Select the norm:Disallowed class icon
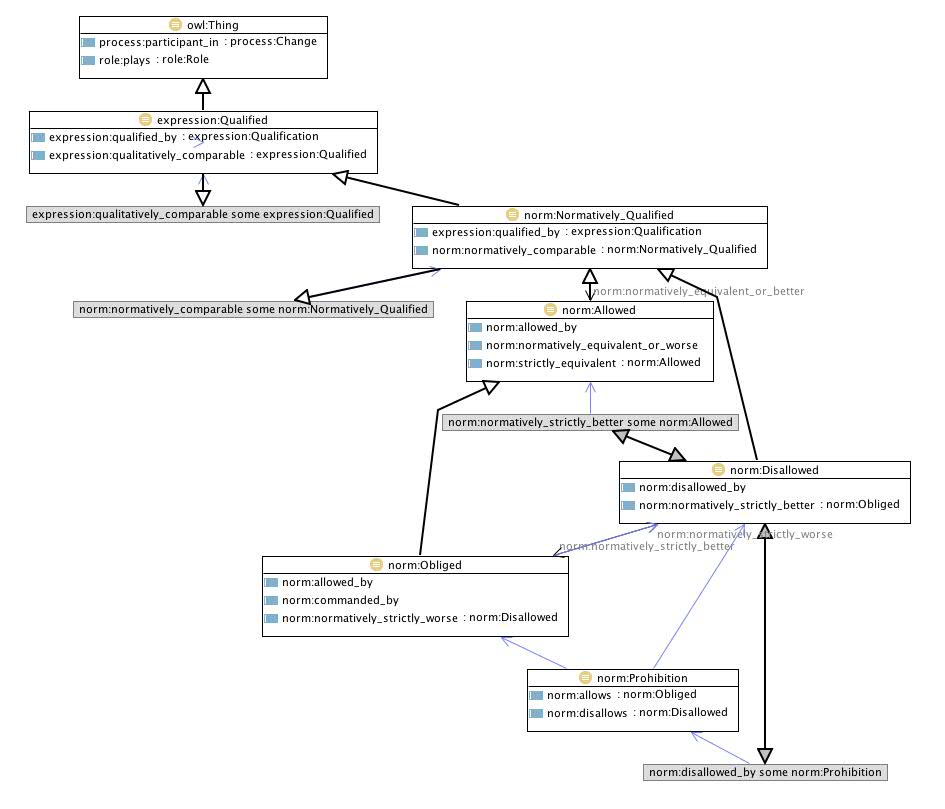 coord(718,469)
